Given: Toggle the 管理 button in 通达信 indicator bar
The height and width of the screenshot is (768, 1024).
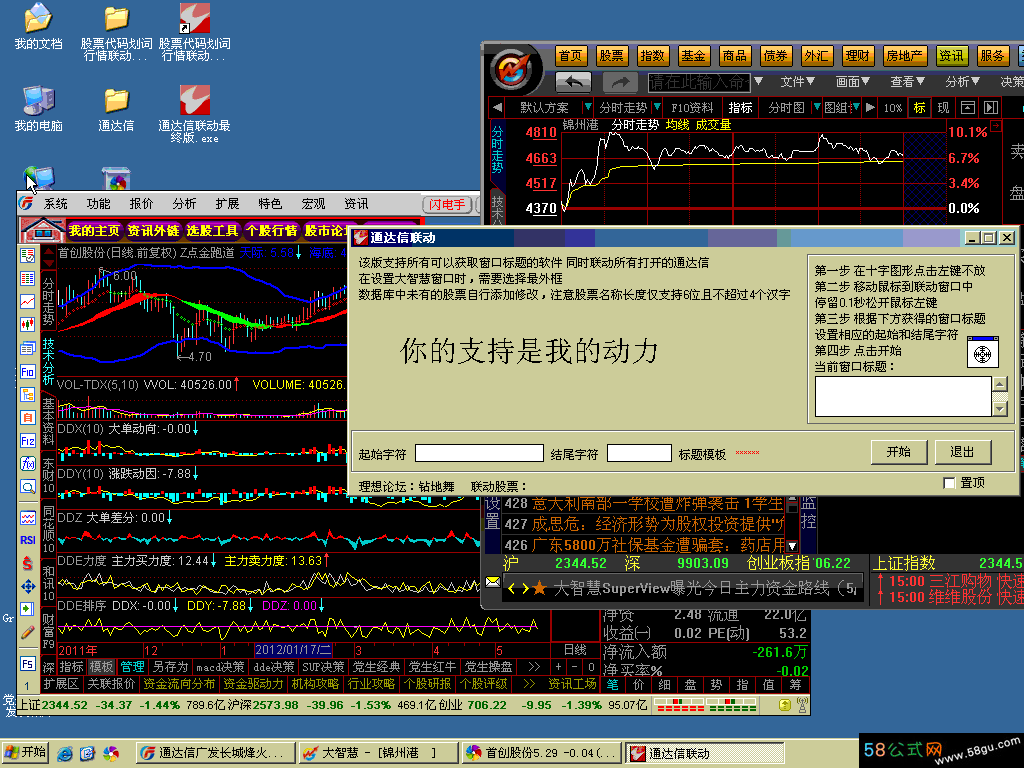Looking at the screenshot, I should click(132, 667).
